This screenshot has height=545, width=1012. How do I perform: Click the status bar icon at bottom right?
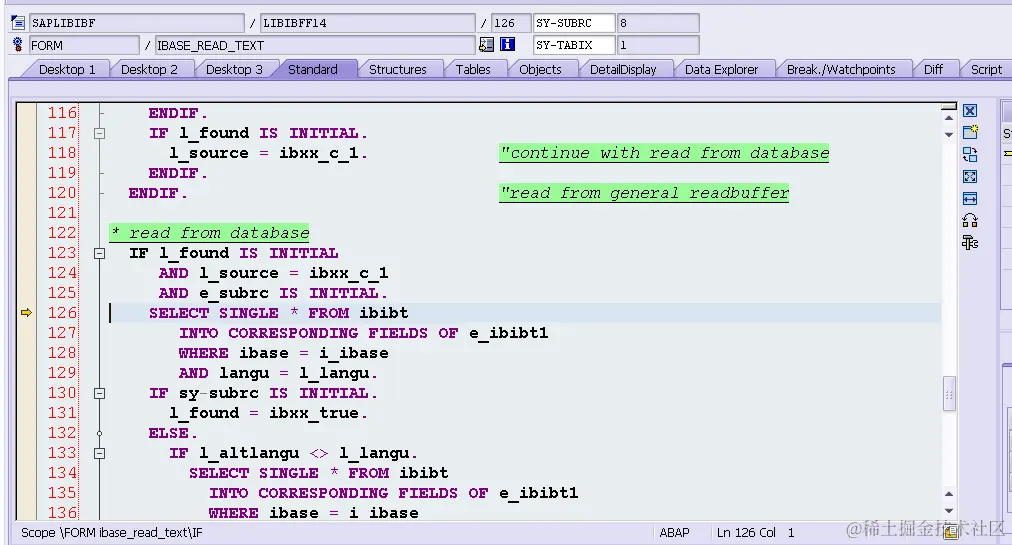[950, 533]
